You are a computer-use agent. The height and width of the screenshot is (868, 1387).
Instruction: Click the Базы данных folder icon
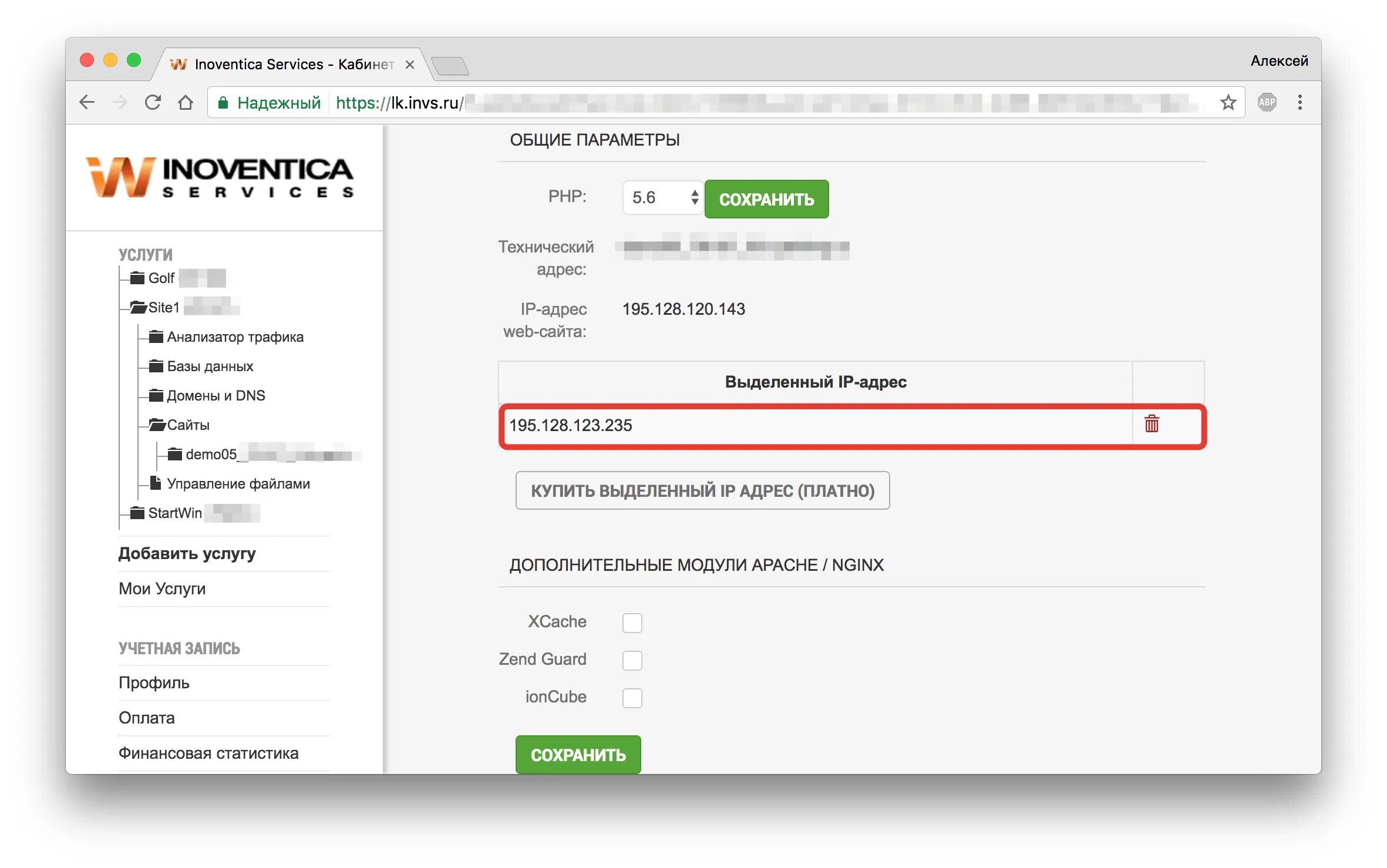[x=156, y=365]
